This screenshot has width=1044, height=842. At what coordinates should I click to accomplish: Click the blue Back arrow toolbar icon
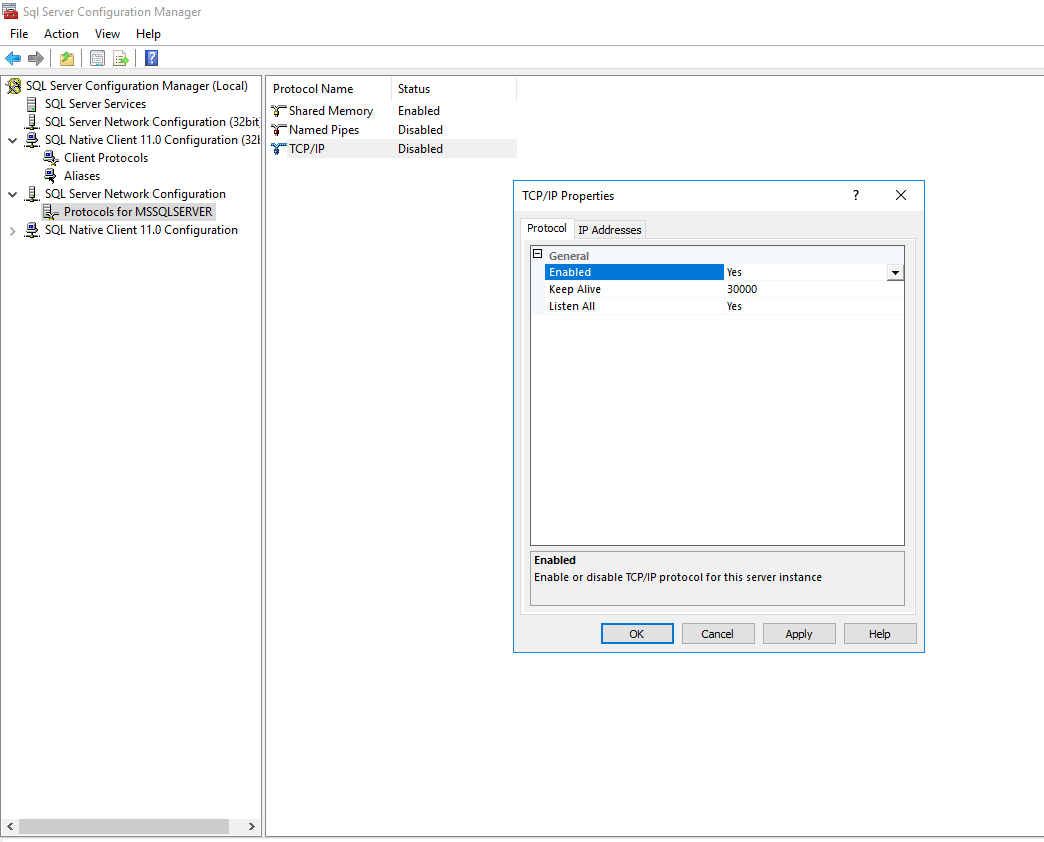tap(13, 58)
